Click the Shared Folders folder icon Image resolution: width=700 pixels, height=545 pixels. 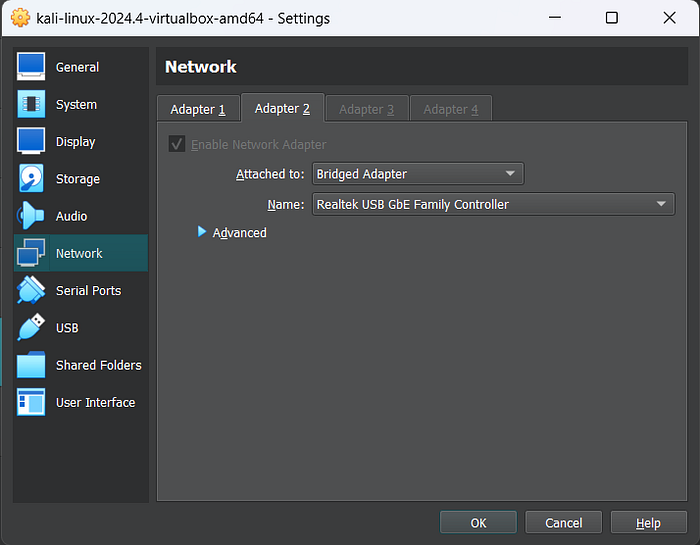pos(31,365)
